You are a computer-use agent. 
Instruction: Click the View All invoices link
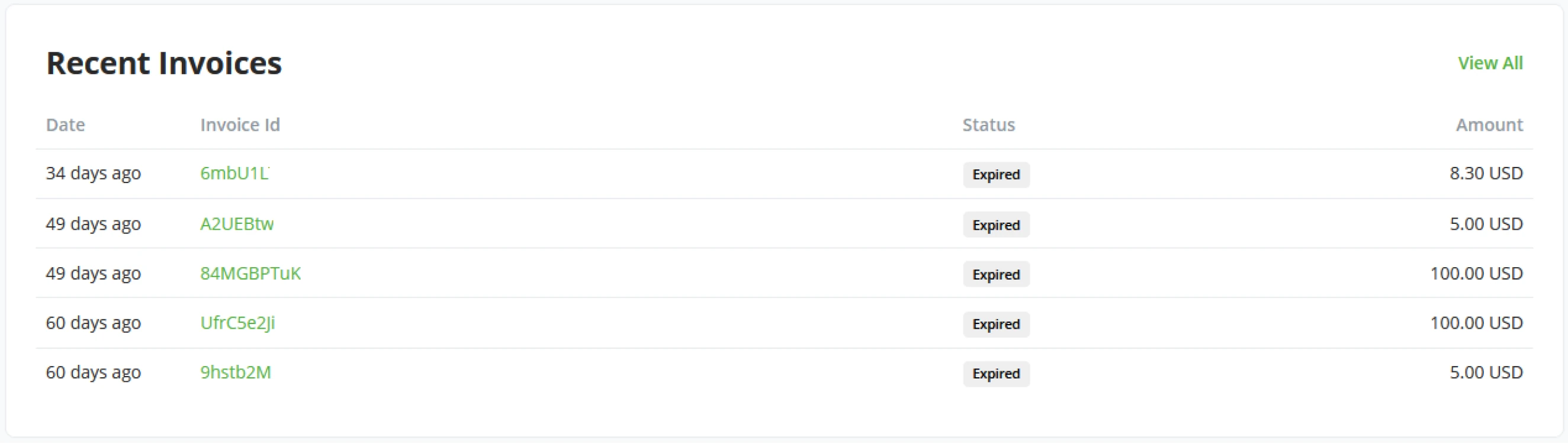[x=1489, y=63]
